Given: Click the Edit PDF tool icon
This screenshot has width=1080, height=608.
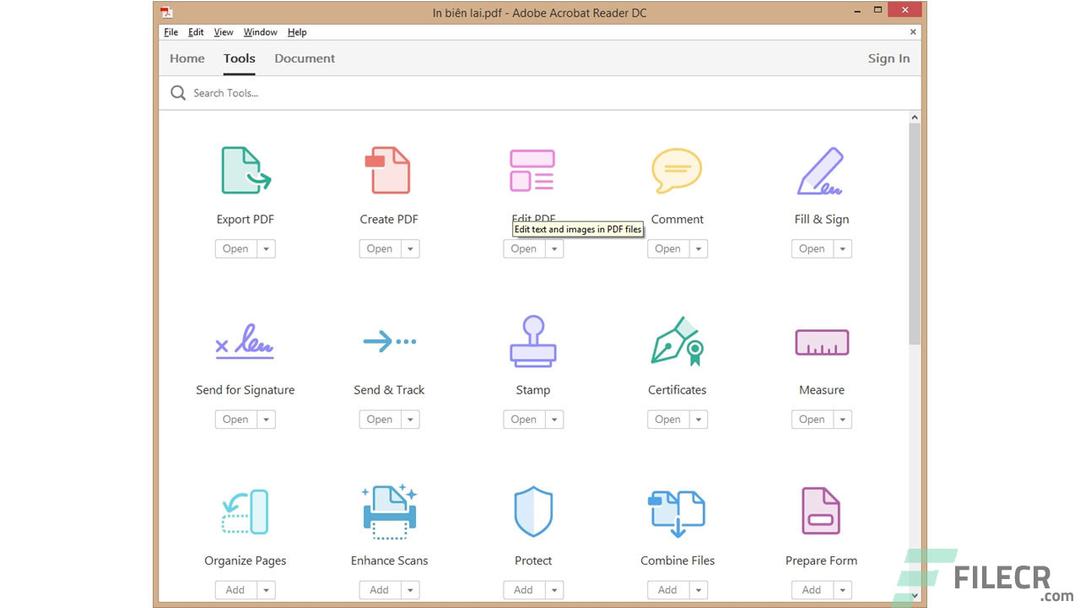Looking at the screenshot, I should [533, 169].
